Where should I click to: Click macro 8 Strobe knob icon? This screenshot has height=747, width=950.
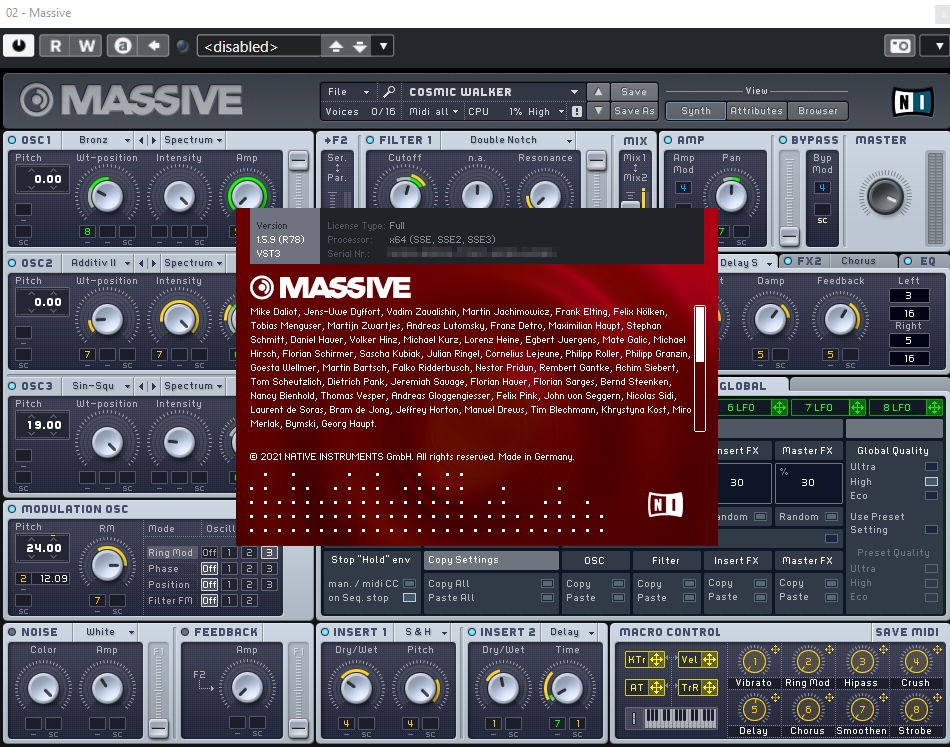coord(916,709)
